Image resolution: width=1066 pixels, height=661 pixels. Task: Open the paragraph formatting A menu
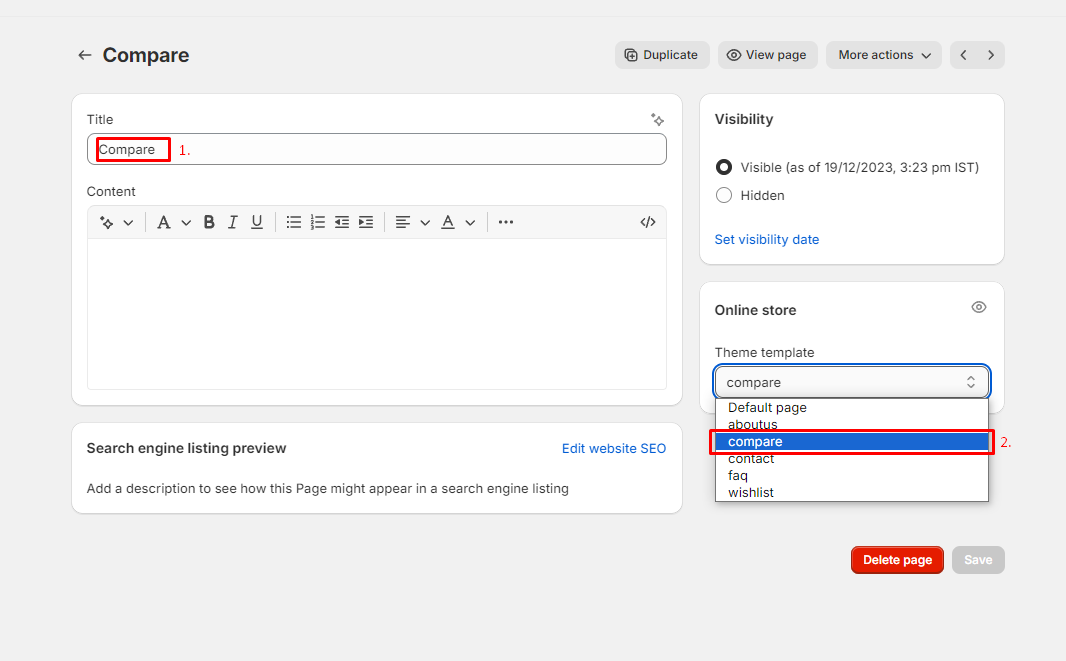[x=164, y=222]
